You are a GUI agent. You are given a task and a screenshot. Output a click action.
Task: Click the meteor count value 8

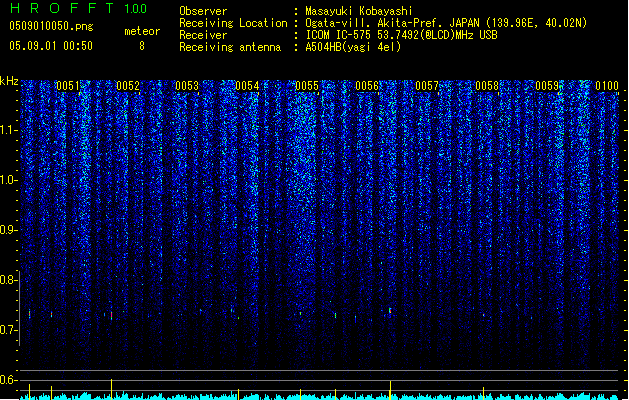tap(142, 46)
